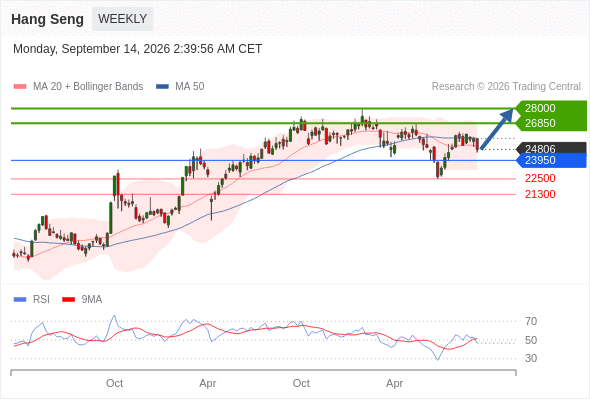Viewport: 590px width, 400px height.
Task: Click the red MA 20 legend swatch
Action: [x=20, y=87]
